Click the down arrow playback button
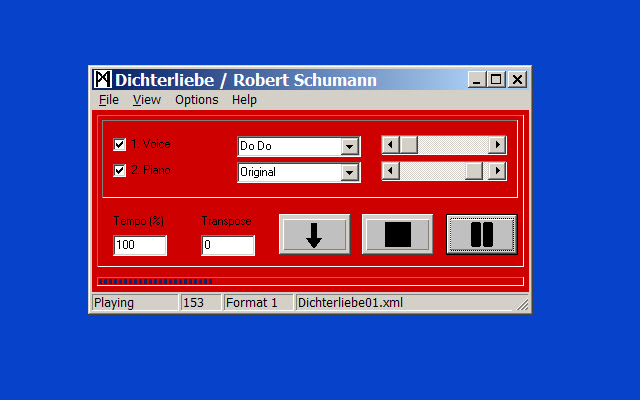Image resolution: width=640 pixels, height=400 pixels. click(314, 235)
